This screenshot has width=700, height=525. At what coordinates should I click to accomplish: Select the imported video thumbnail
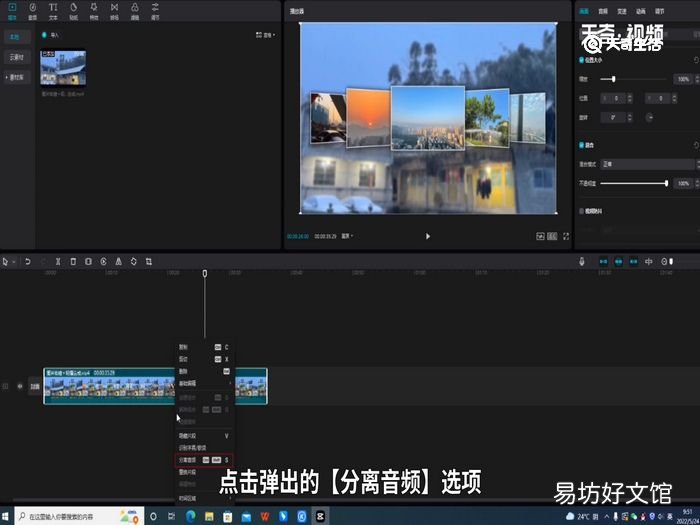coord(63,67)
